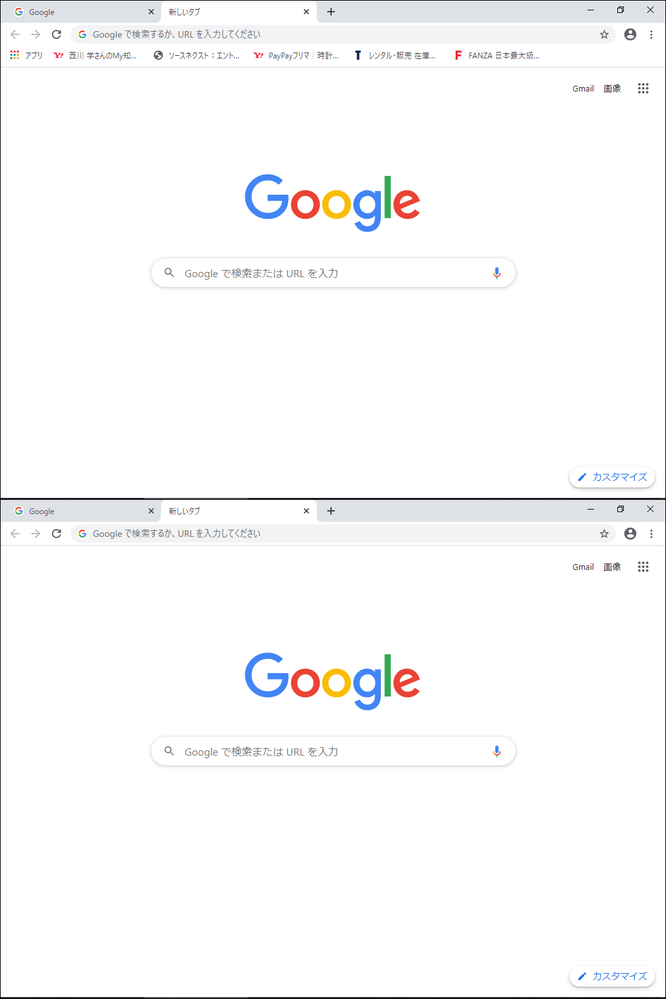Image resolution: width=666 pixels, height=999 pixels.
Task: Open the ソースネクスト bookmark
Action: click(197, 55)
